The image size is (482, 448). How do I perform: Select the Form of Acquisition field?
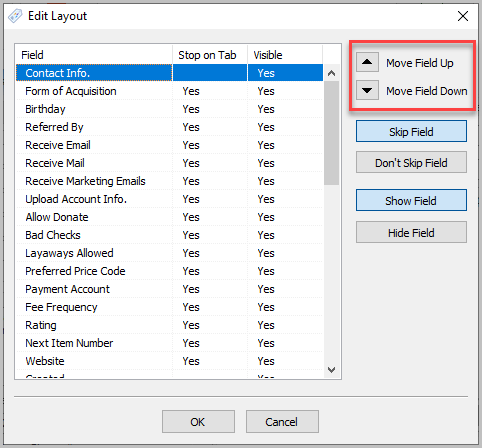coord(169,91)
